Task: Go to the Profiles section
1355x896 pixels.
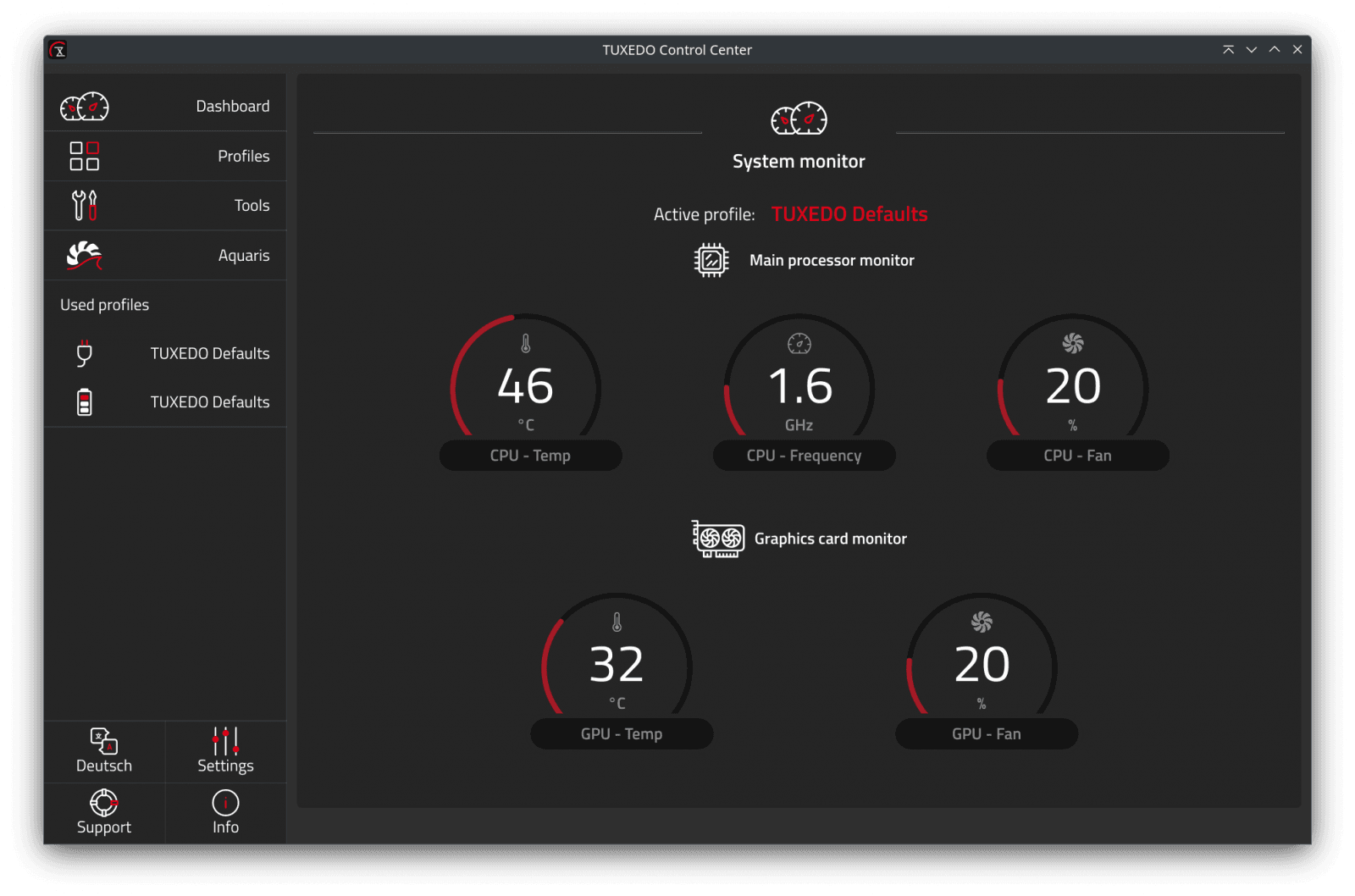Action: (165, 156)
